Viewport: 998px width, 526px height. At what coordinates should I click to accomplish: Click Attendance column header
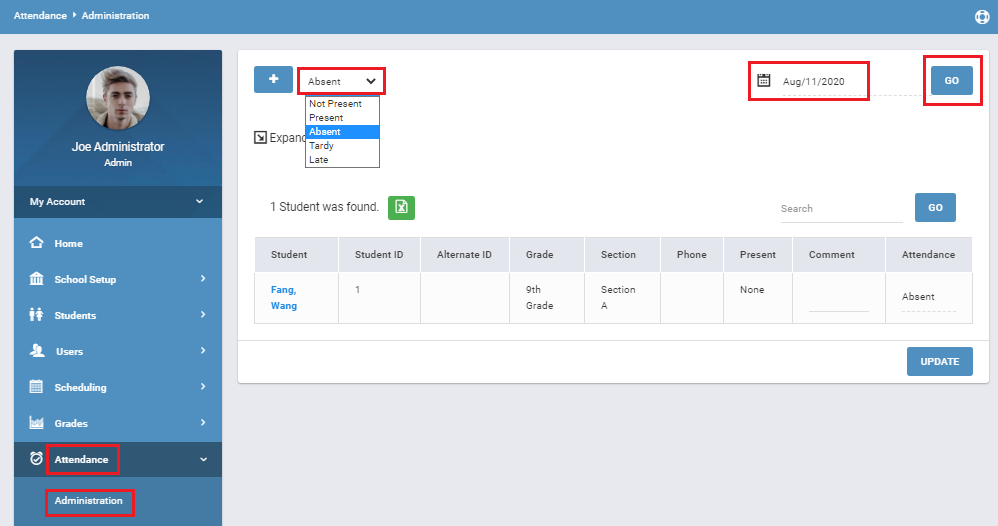[928, 255]
